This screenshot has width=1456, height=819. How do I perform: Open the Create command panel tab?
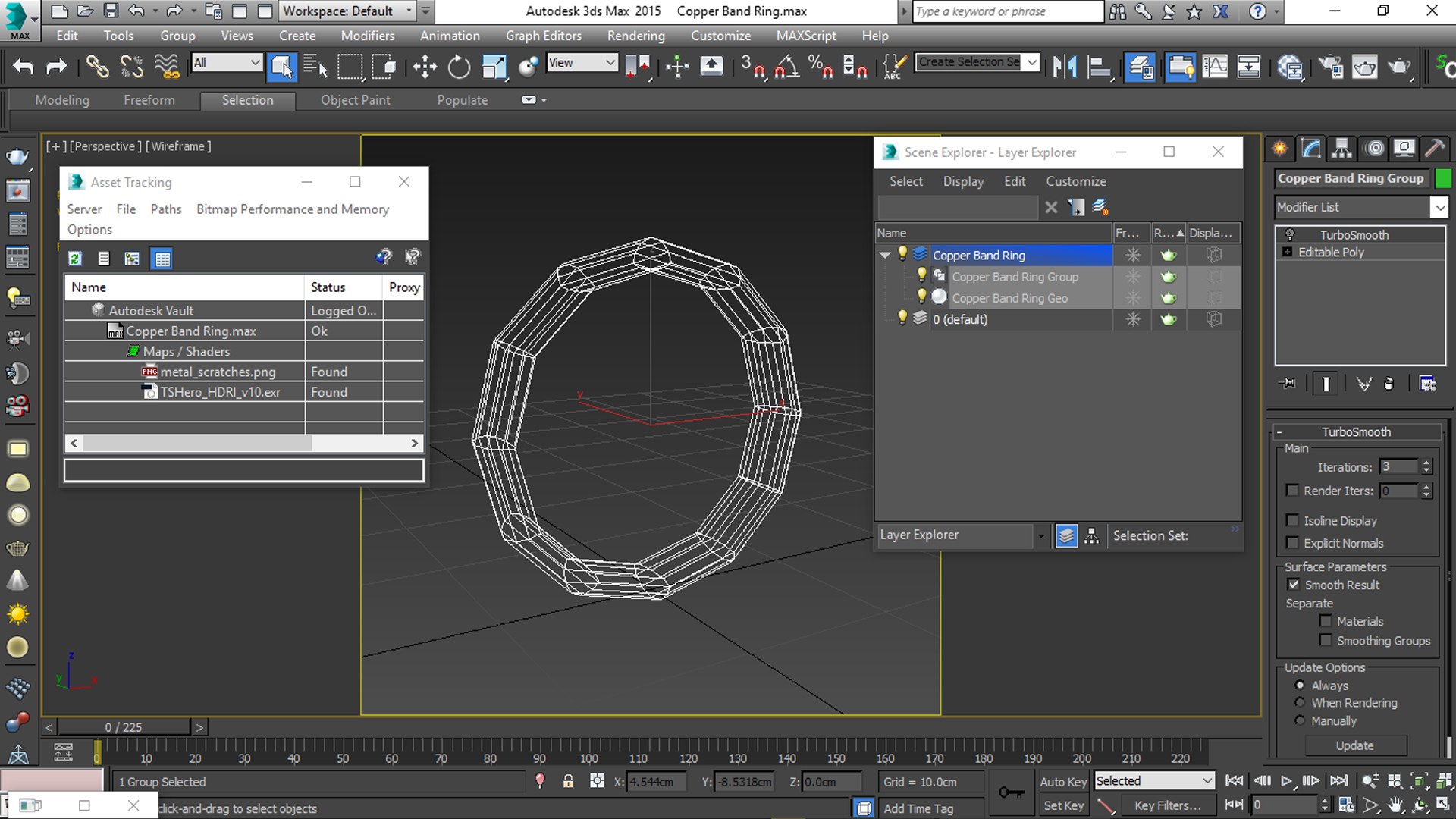click(x=1280, y=148)
